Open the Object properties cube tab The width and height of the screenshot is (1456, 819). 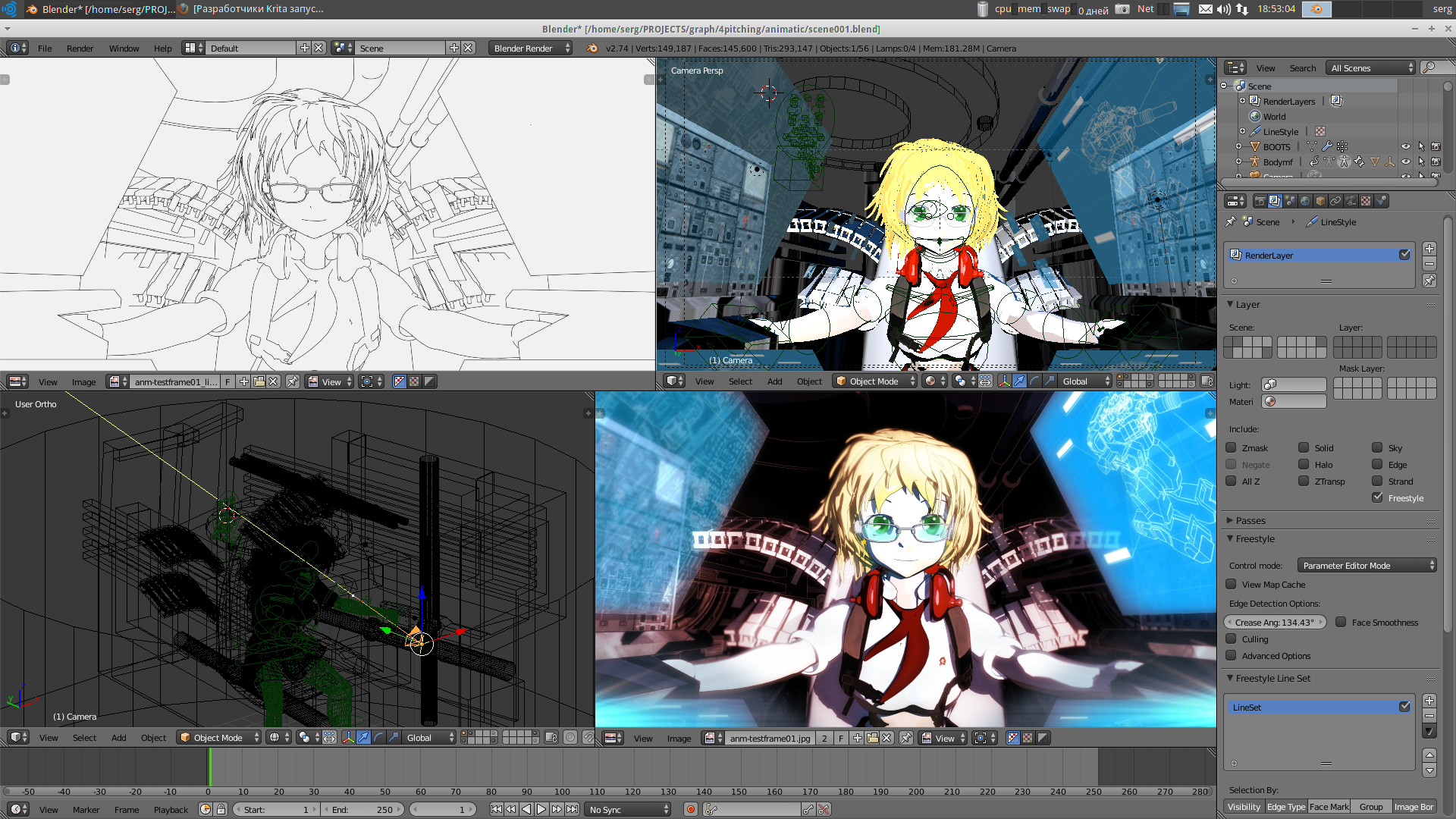coord(1320,201)
